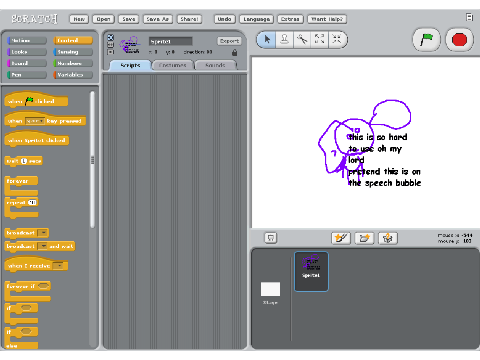480x360 pixels.
Task: Click the number field in repeat block
Action: point(32,202)
